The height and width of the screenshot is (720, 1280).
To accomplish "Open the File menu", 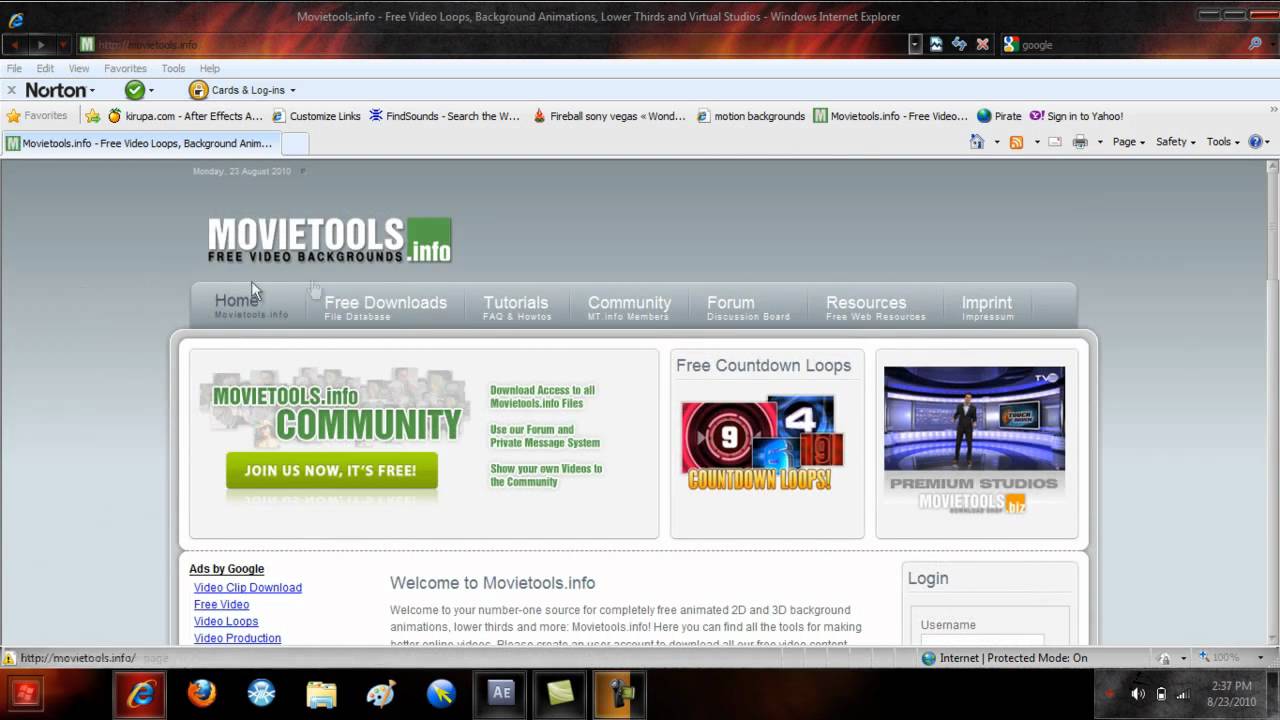I will pyautogui.click(x=14, y=68).
